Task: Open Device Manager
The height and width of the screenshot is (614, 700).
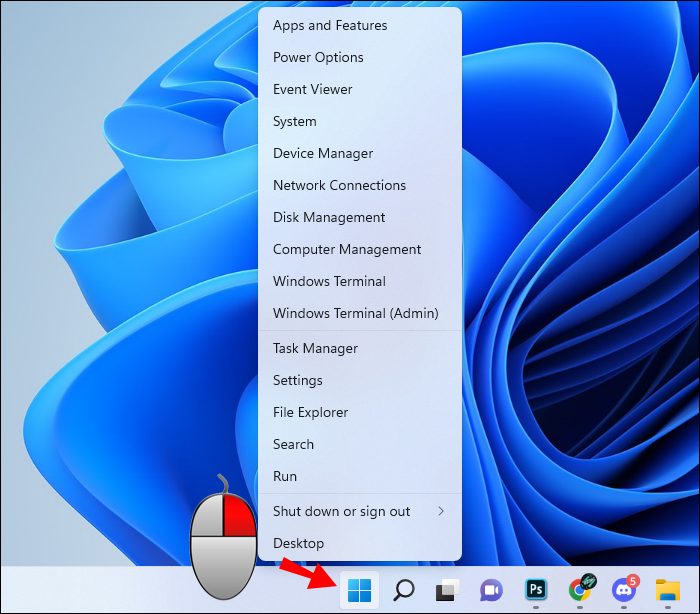Action: 323,153
